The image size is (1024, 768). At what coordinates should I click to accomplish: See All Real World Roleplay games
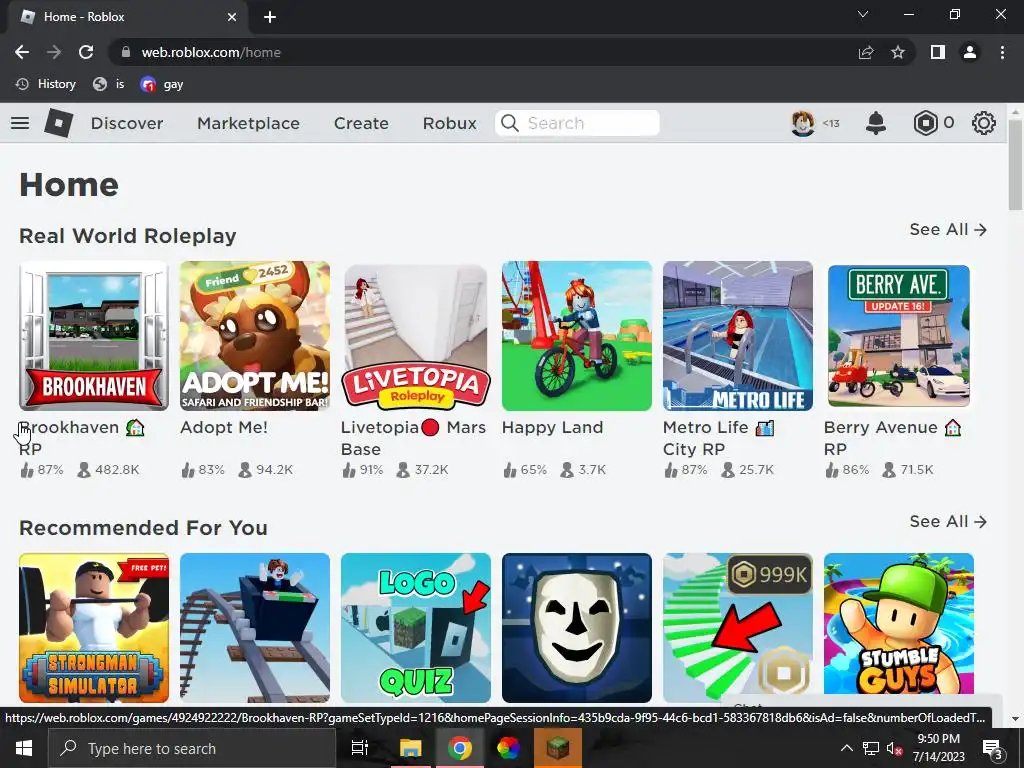pyautogui.click(x=948, y=230)
